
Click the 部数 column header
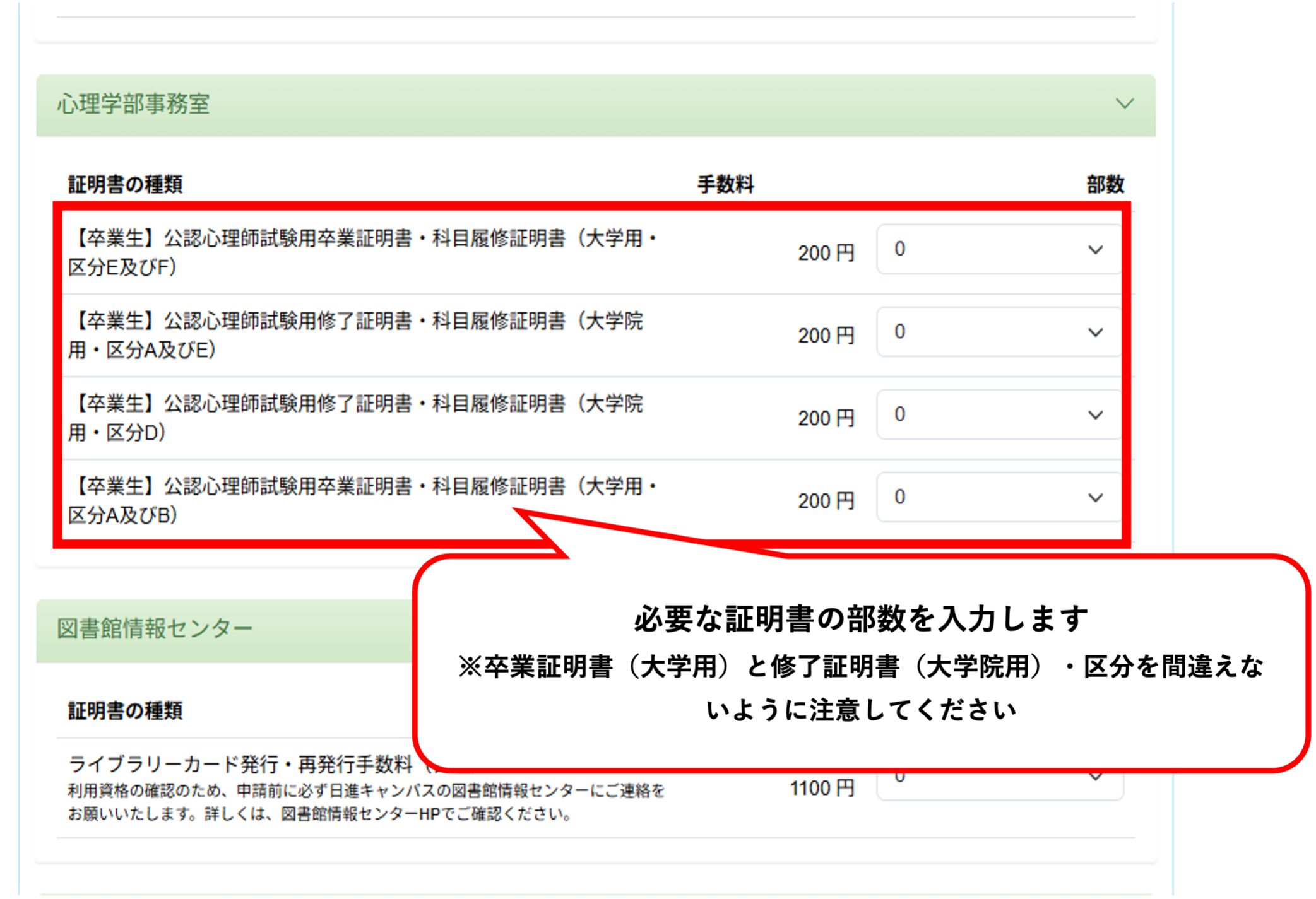(x=1105, y=185)
